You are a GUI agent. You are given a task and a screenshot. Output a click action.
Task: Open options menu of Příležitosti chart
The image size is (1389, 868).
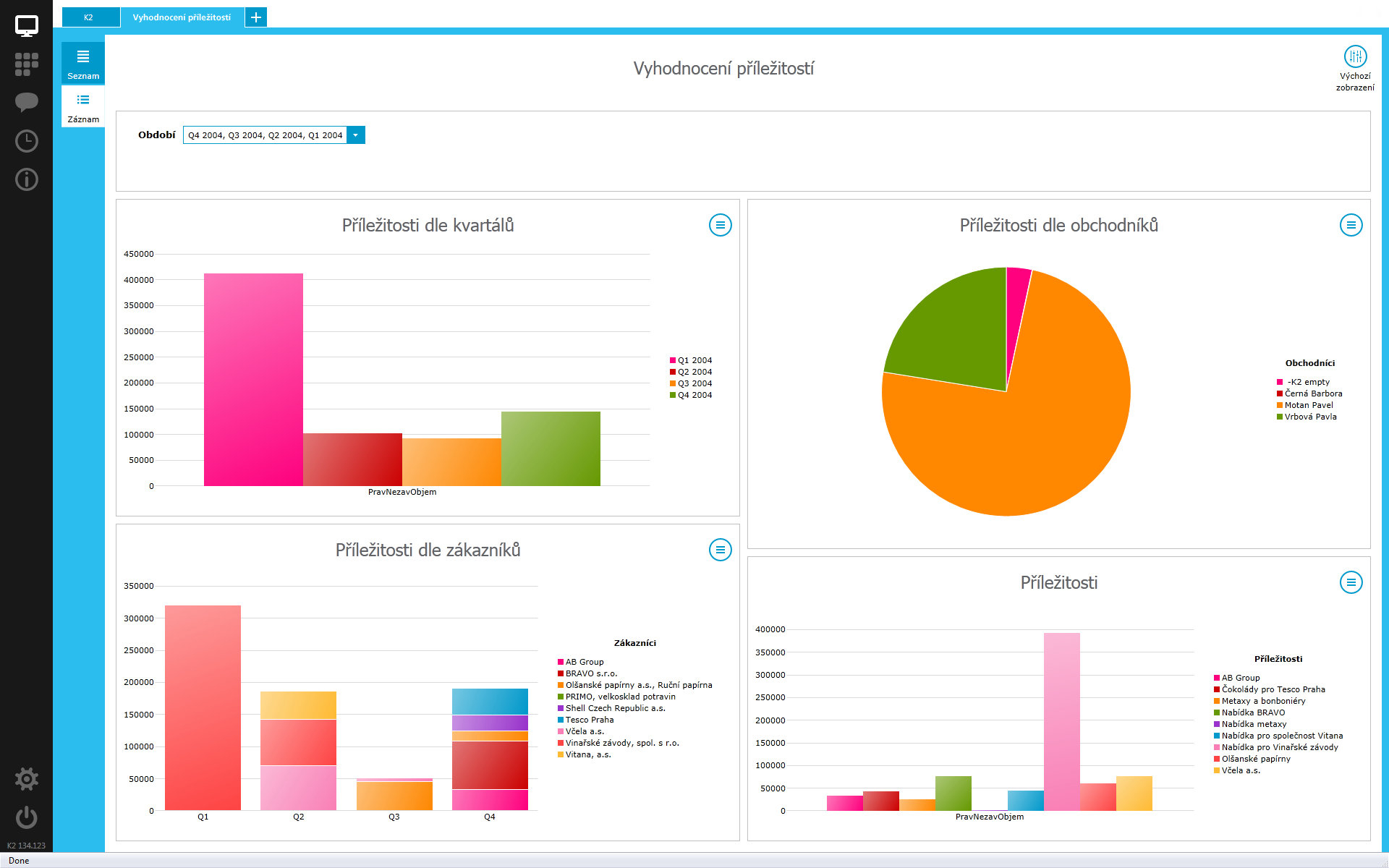1351,582
